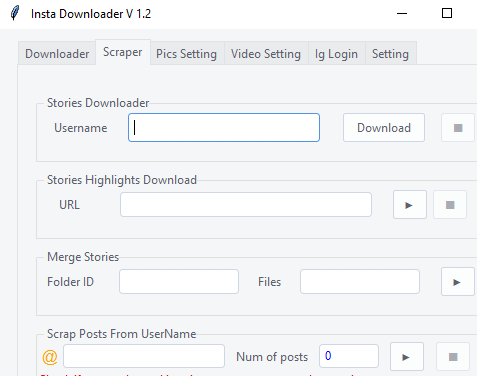Click the URL label
Screen dimensions: 477x376
[69, 205]
